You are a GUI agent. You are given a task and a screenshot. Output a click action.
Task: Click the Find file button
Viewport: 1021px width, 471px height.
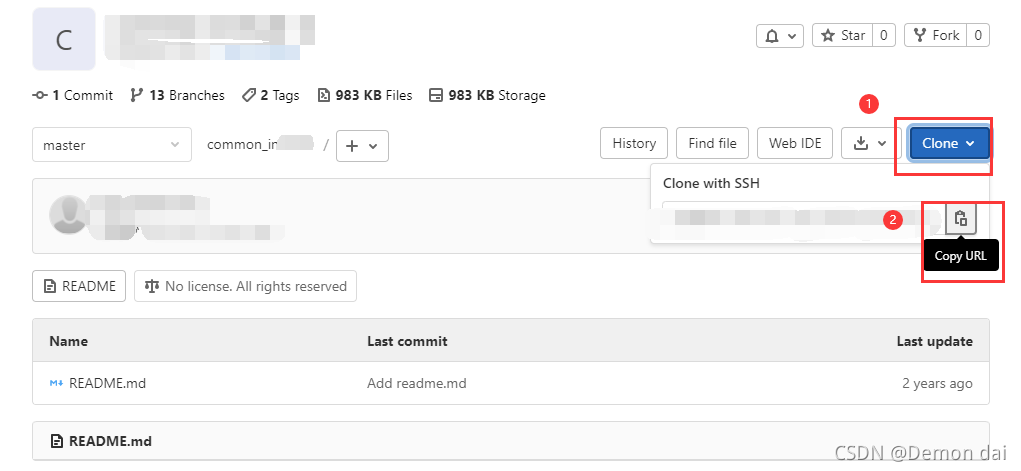coord(712,143)
